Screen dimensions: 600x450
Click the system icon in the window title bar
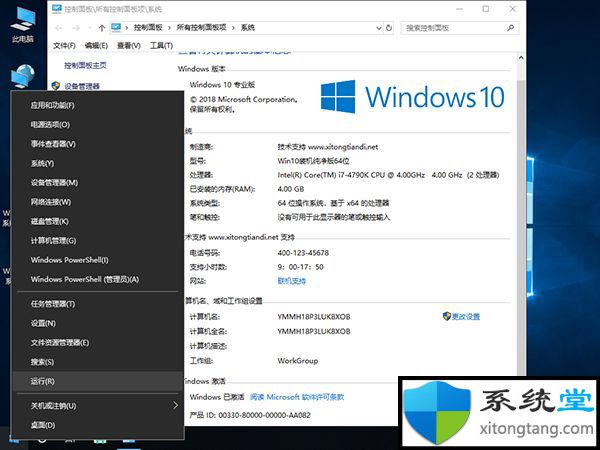(x=57, y=8)
